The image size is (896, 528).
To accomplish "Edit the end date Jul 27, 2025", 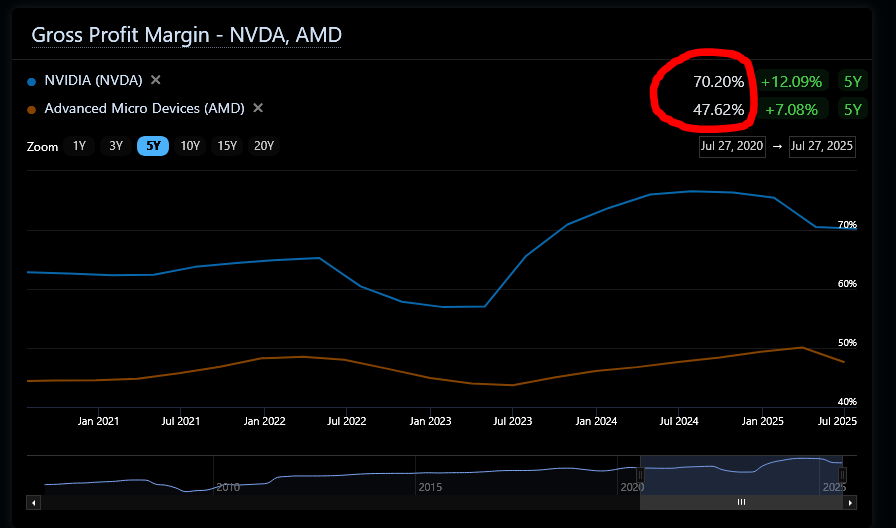I will pos(822,146).
